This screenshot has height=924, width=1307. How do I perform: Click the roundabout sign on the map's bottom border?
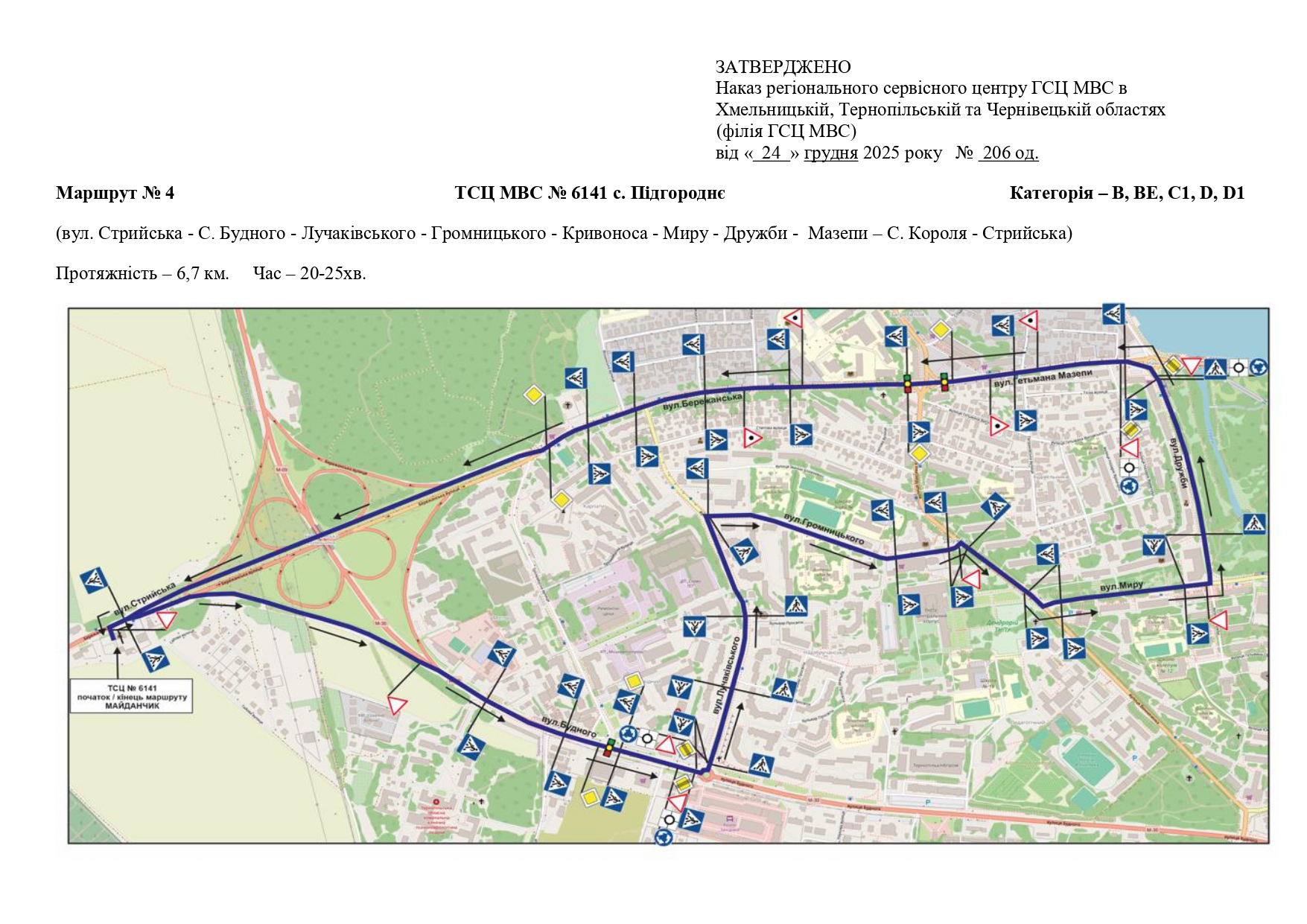pyautogui.click(x=663, y=838)
